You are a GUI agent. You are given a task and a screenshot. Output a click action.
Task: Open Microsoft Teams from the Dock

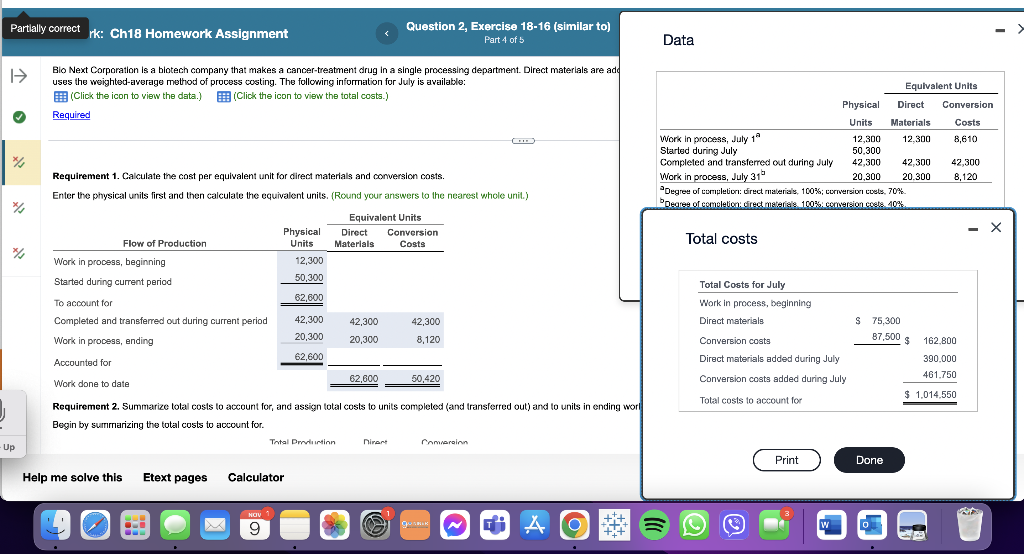click(x=494, y=525)
